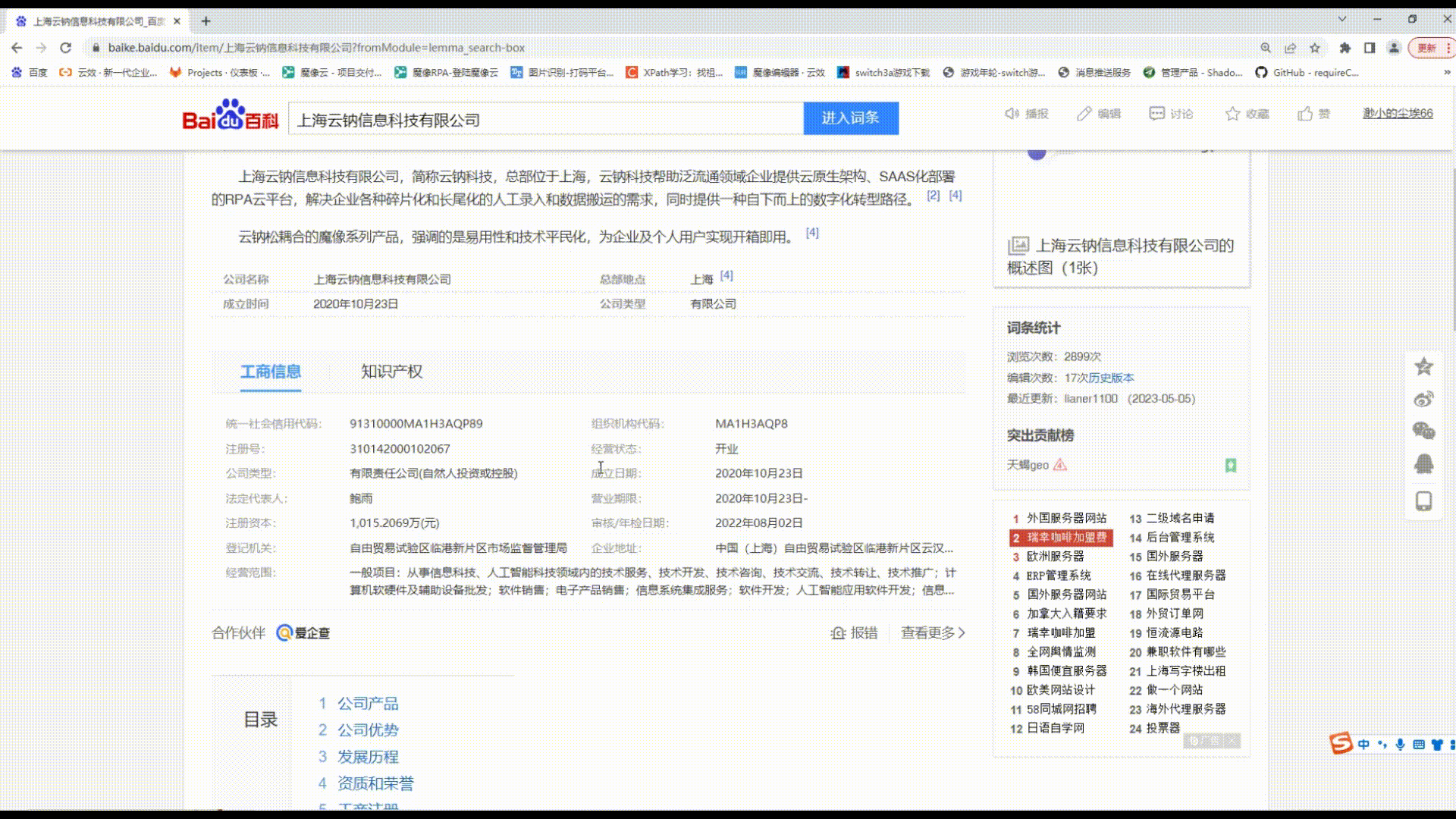Select the credit code 91310000MA1H3AQP89

click(416, 424)
